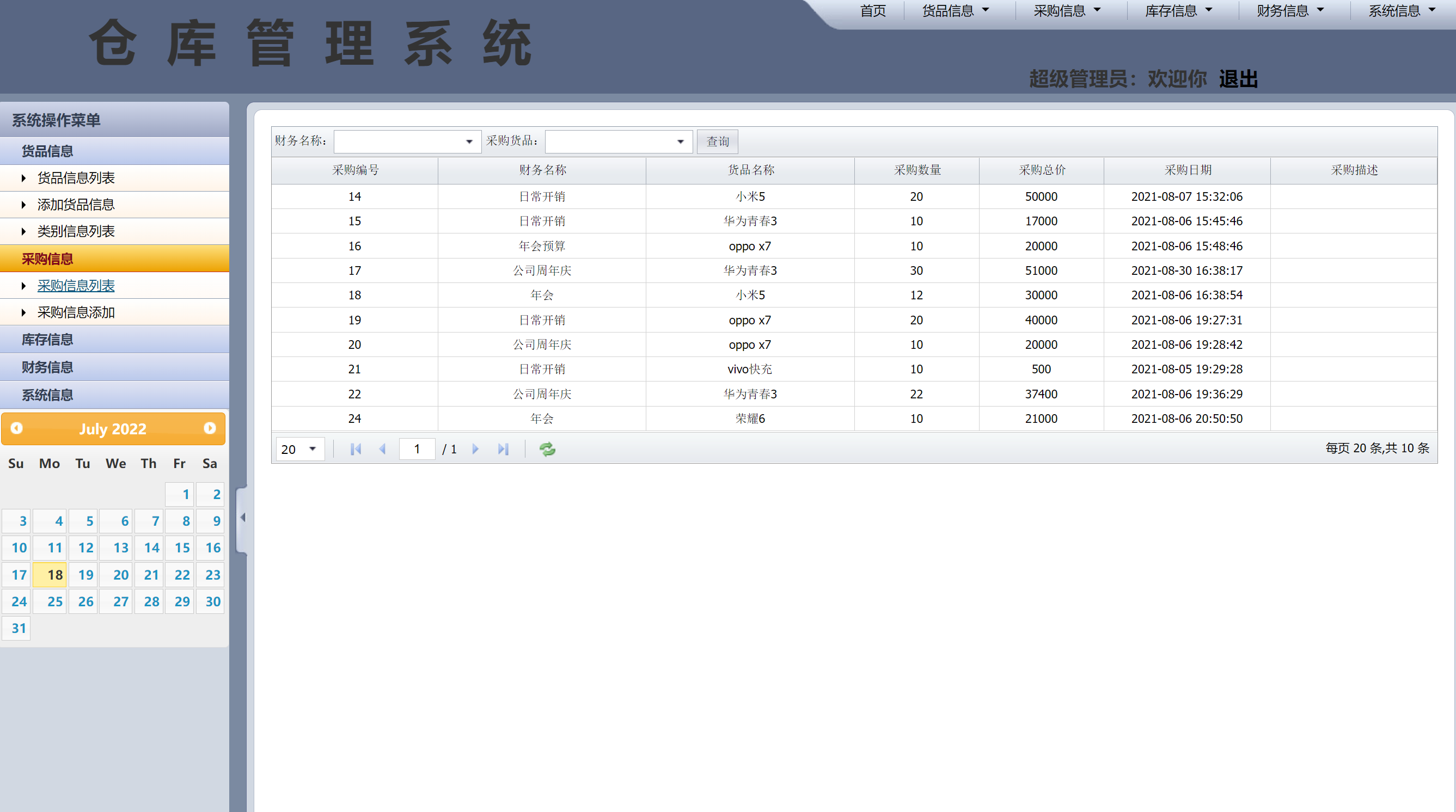Switch to the 首页 menu item
Viewport: 1456px width, 812px height.
(872, 10)
